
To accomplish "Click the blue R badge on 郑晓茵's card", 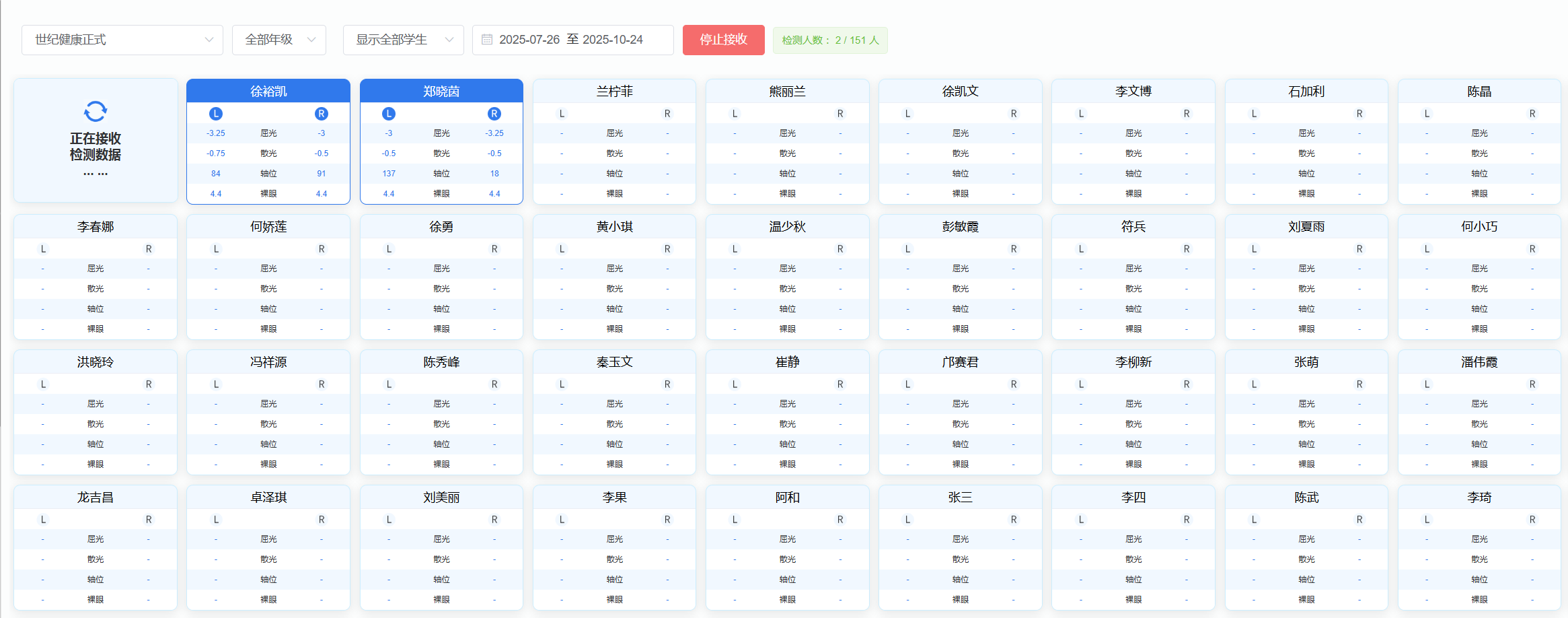I will pos(494,114).
